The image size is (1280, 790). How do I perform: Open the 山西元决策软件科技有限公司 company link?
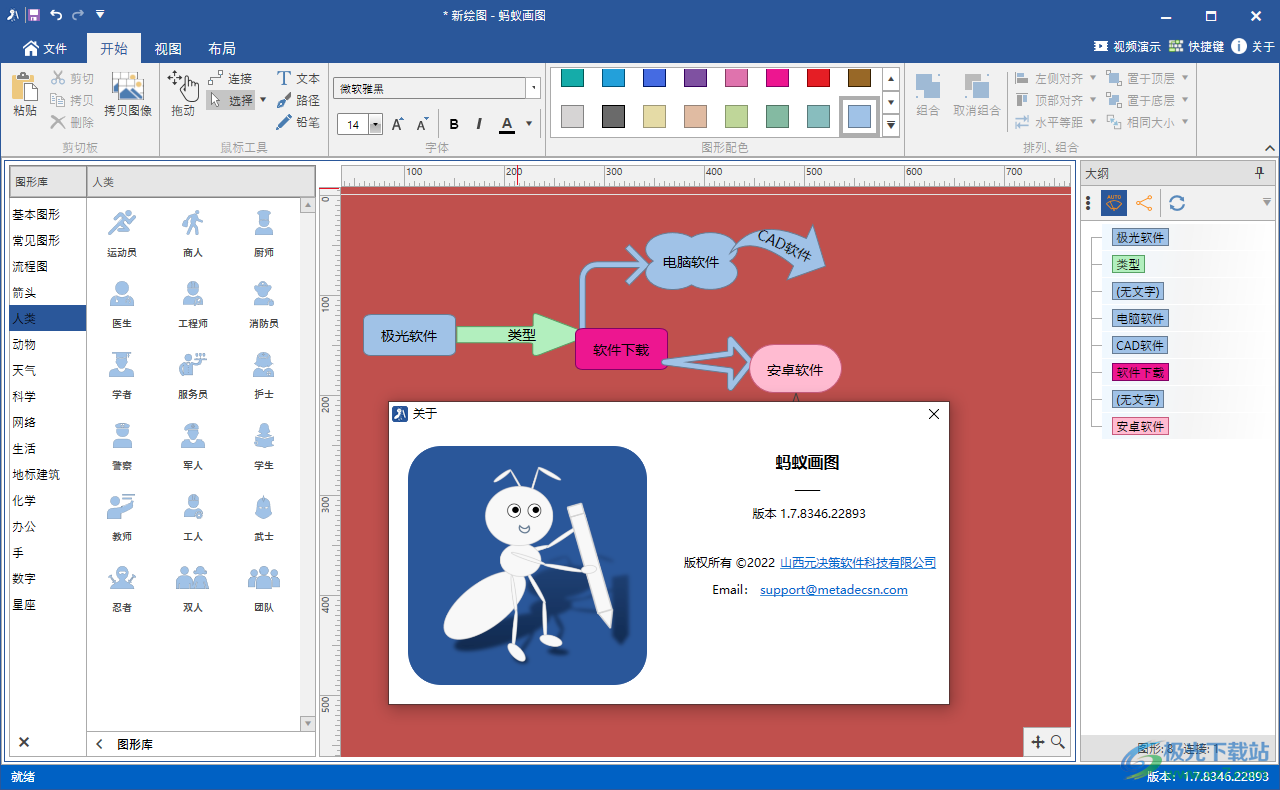point(858,563)
